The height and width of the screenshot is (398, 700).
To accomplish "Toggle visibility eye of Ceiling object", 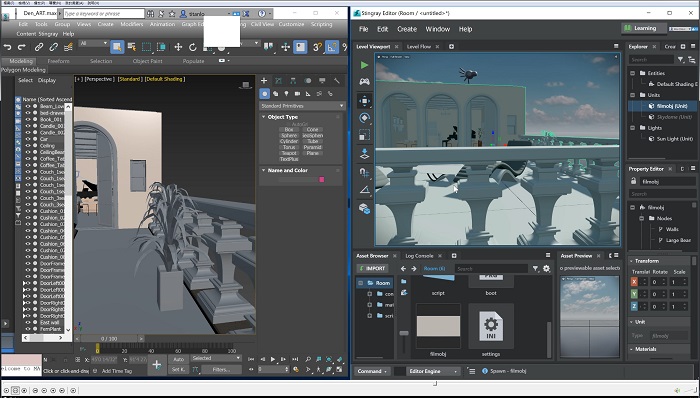I will pos(28,145).
